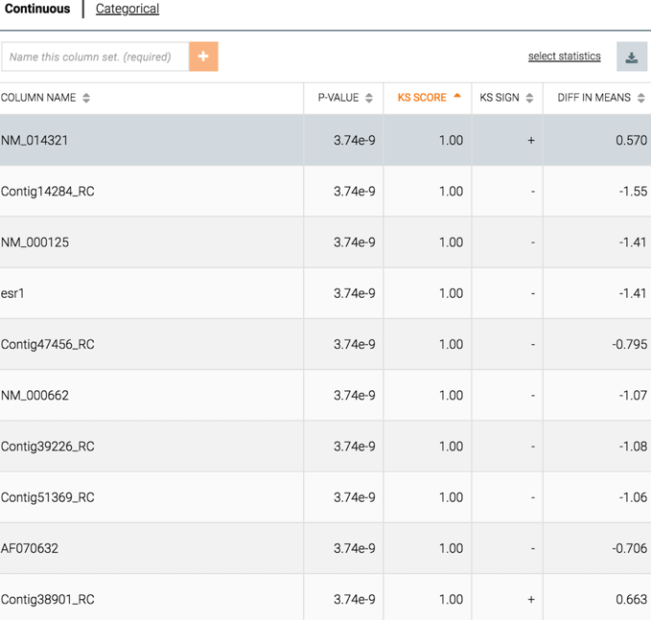Select the NM_000125 row
Screen dimensions: 651x620
click(x=326, y=242)
